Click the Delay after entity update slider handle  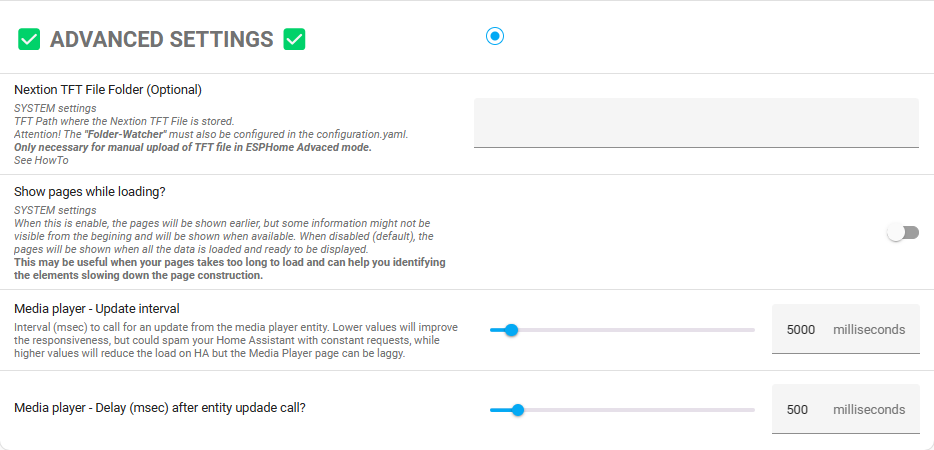(517, 409)
